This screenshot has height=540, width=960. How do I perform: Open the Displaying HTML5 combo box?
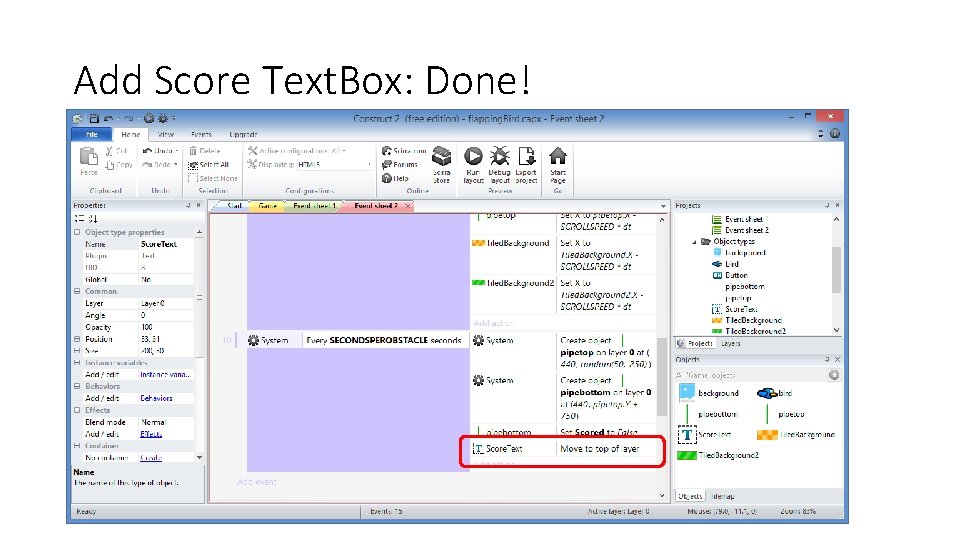tap(334, 165)
